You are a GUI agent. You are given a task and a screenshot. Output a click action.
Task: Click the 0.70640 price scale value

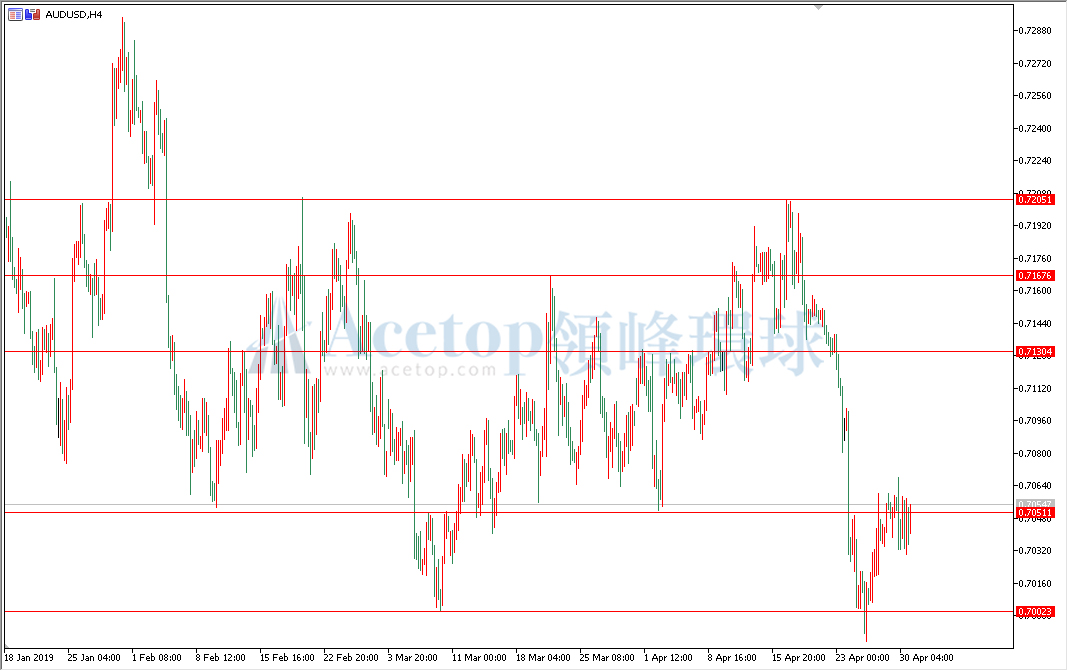tap(1035, 486)
